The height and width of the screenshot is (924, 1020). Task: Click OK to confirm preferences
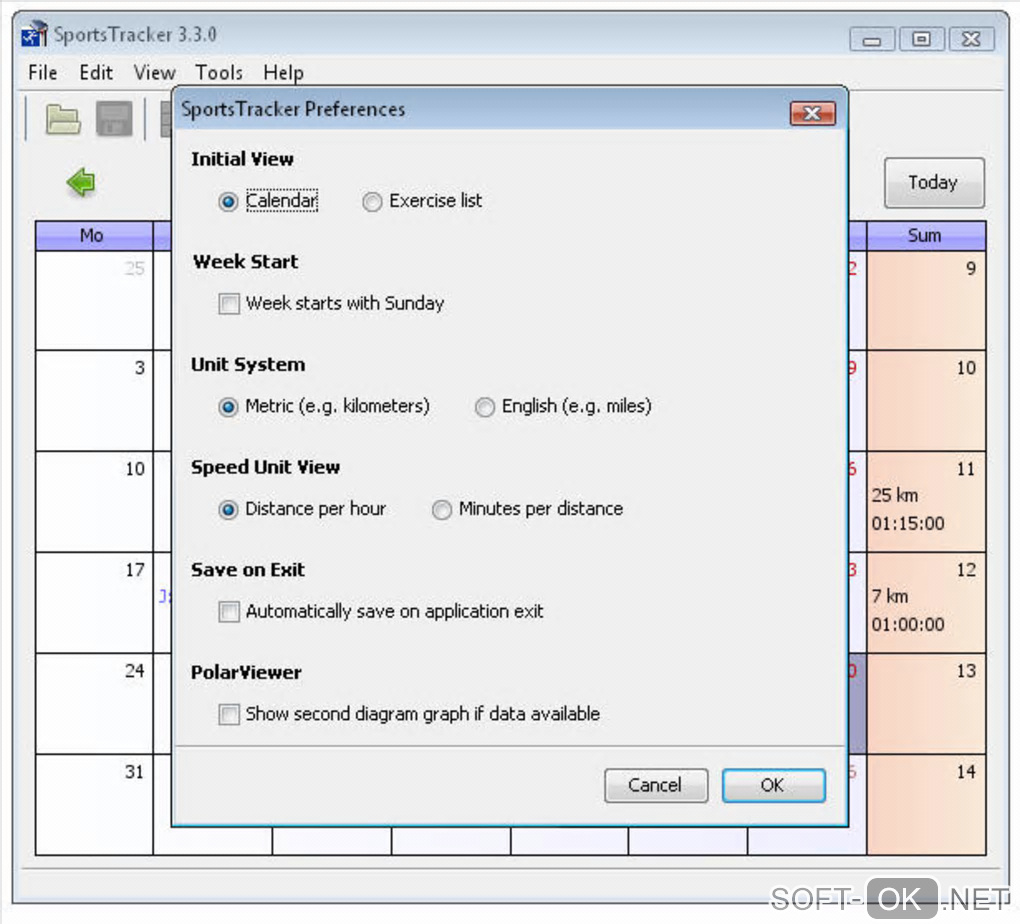[x=773, y=785]
